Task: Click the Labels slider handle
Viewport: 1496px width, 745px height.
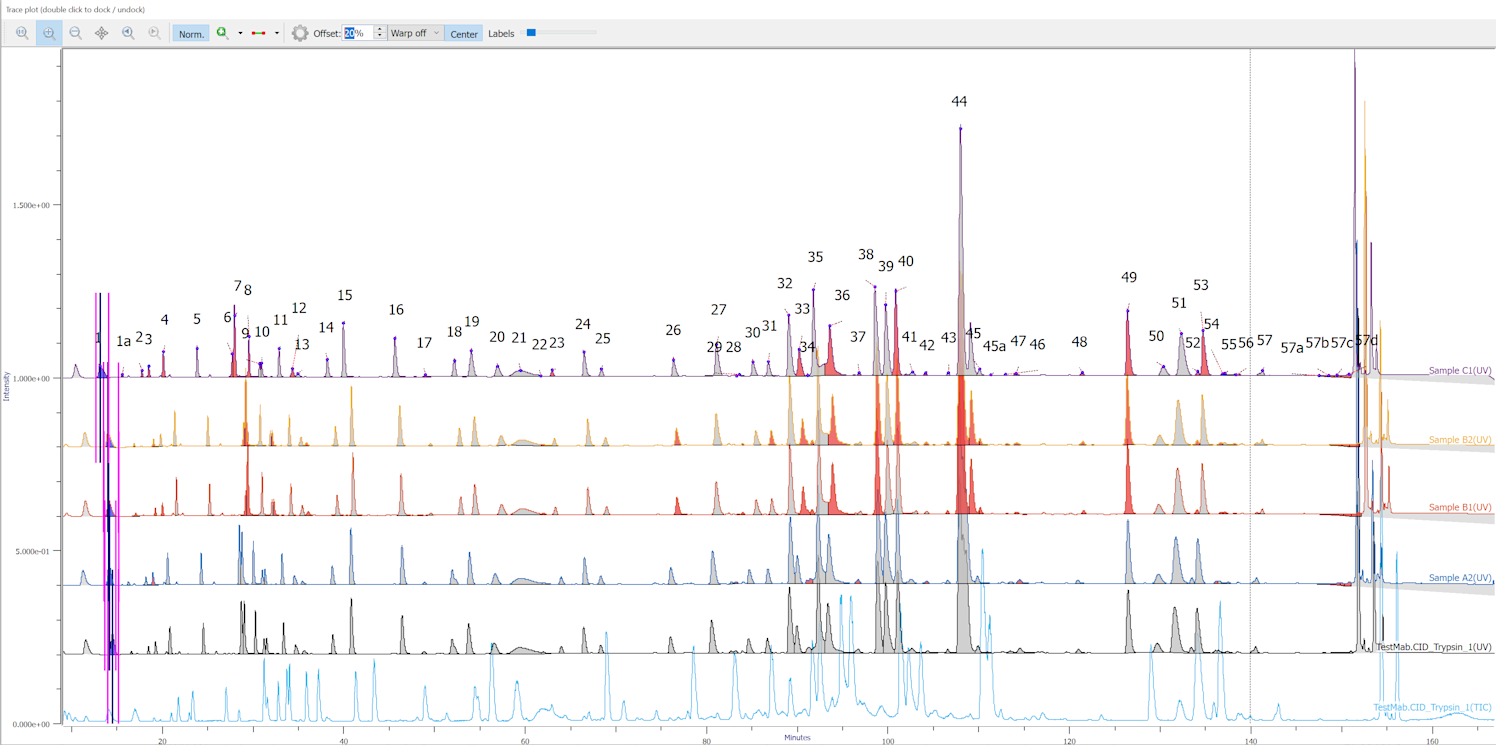Action: pos(531,33)
